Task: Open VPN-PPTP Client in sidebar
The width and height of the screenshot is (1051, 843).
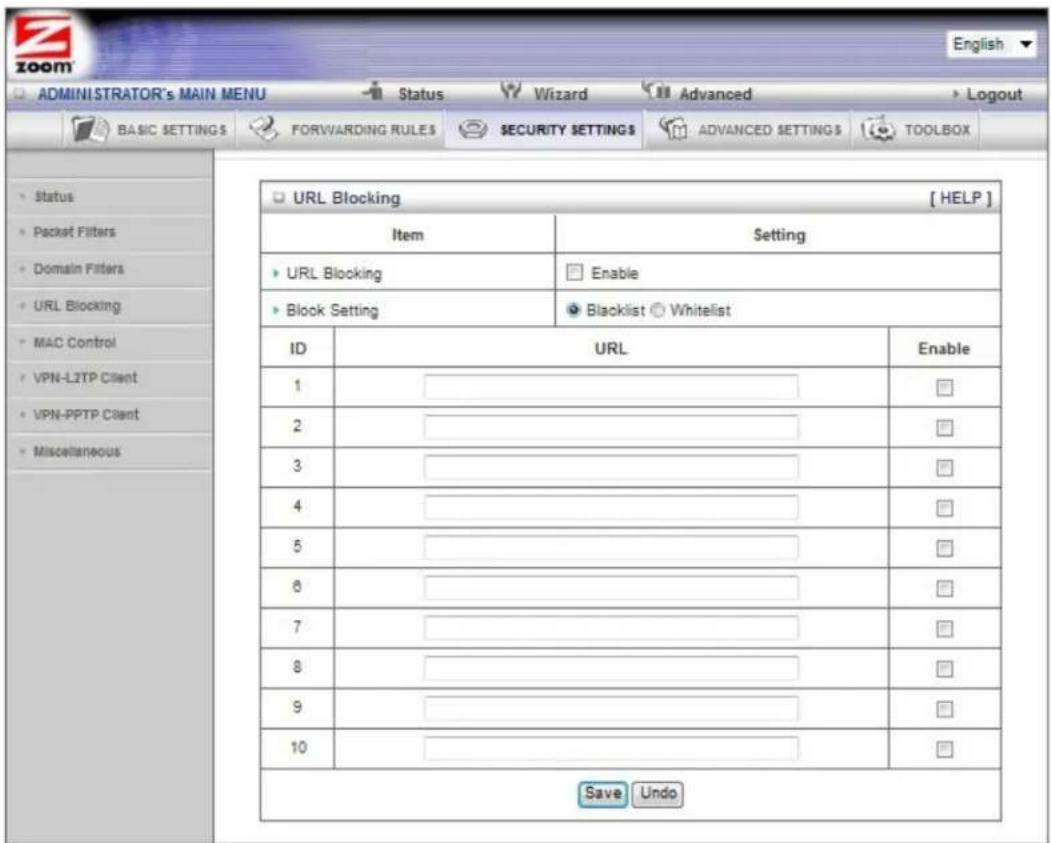Action: pyautogui.click(x=86, y=414)
